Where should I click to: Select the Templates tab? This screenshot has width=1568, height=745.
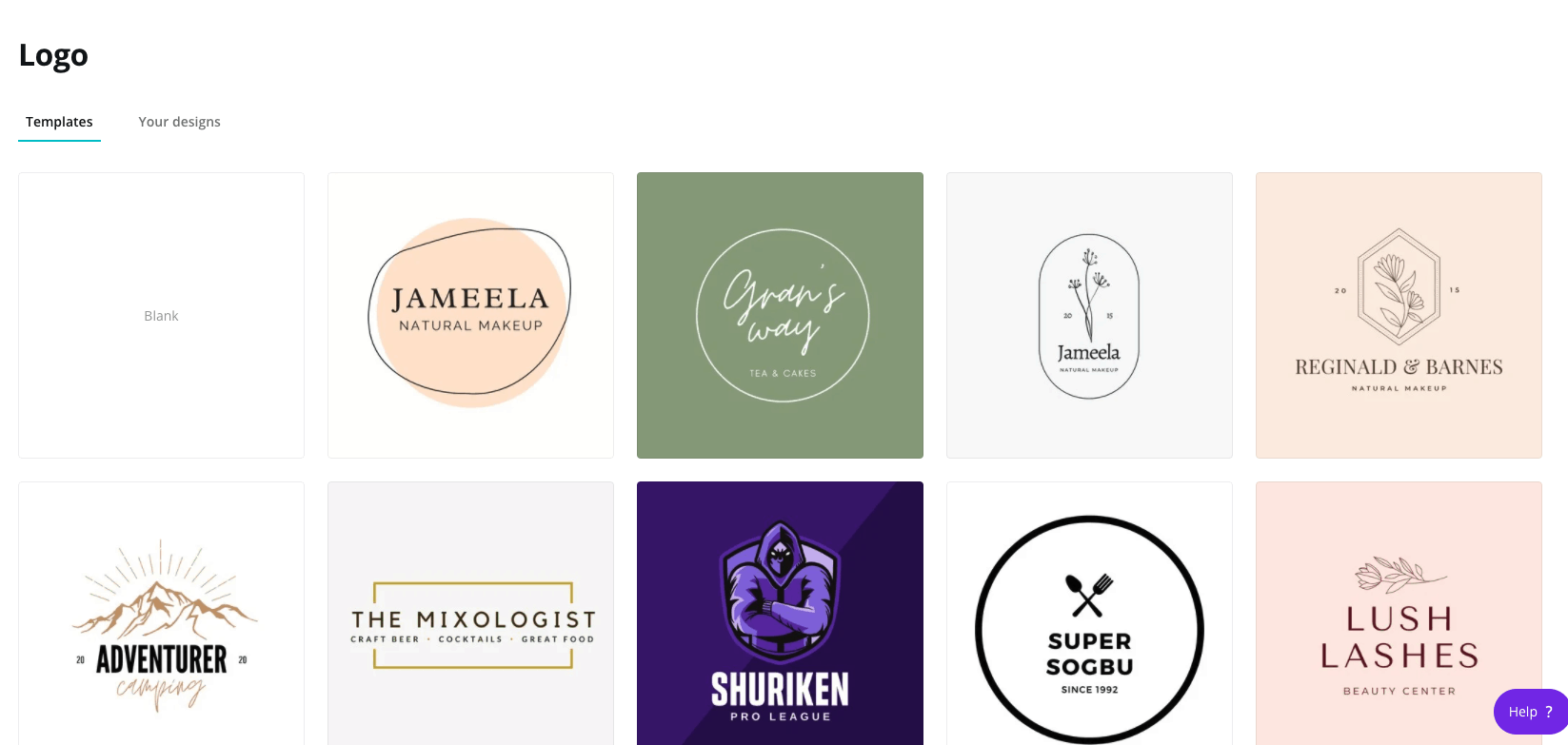tap(59, 122)
